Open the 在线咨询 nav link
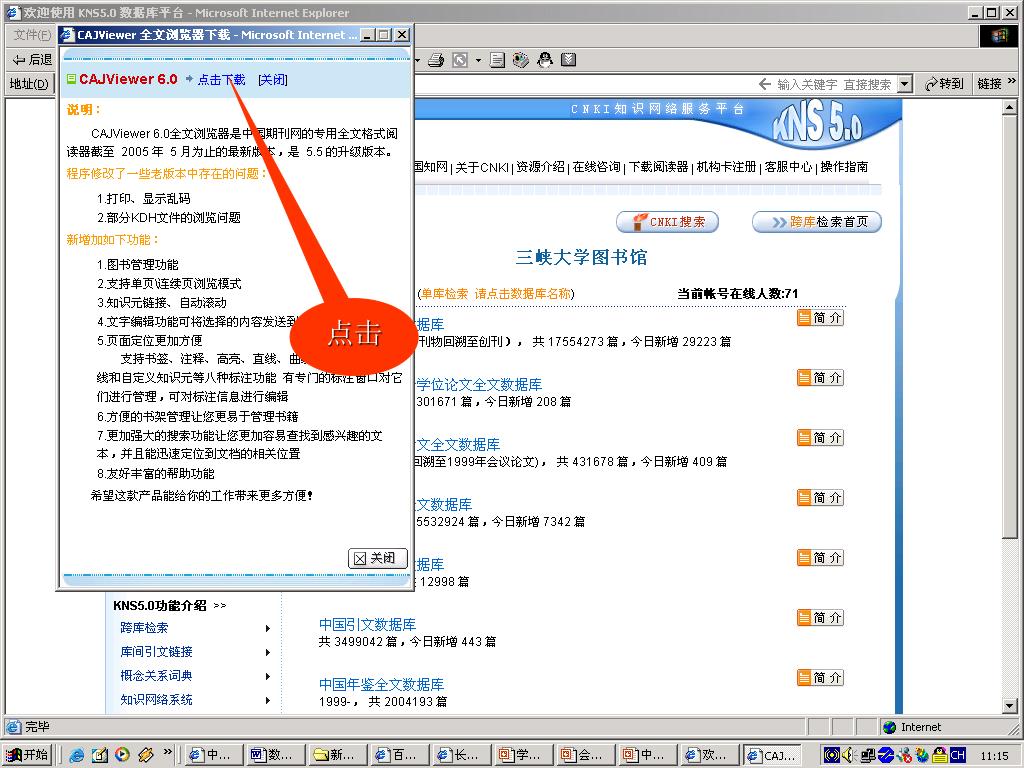Image resolution: width=1024 pixels, height=768 pixels. click(596, 167)
